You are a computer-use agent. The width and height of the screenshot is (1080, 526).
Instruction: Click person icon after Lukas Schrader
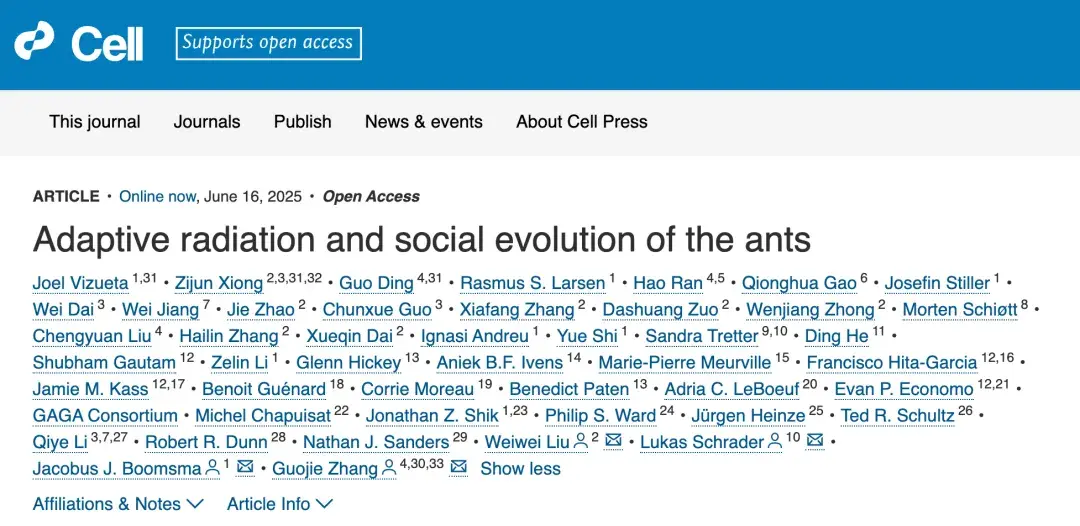[x=775, y=441]
